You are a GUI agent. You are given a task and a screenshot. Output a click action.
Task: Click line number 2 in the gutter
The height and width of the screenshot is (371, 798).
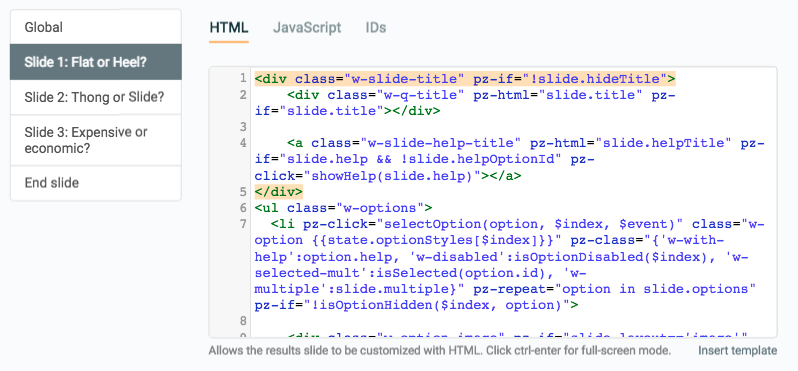[243, 95]
